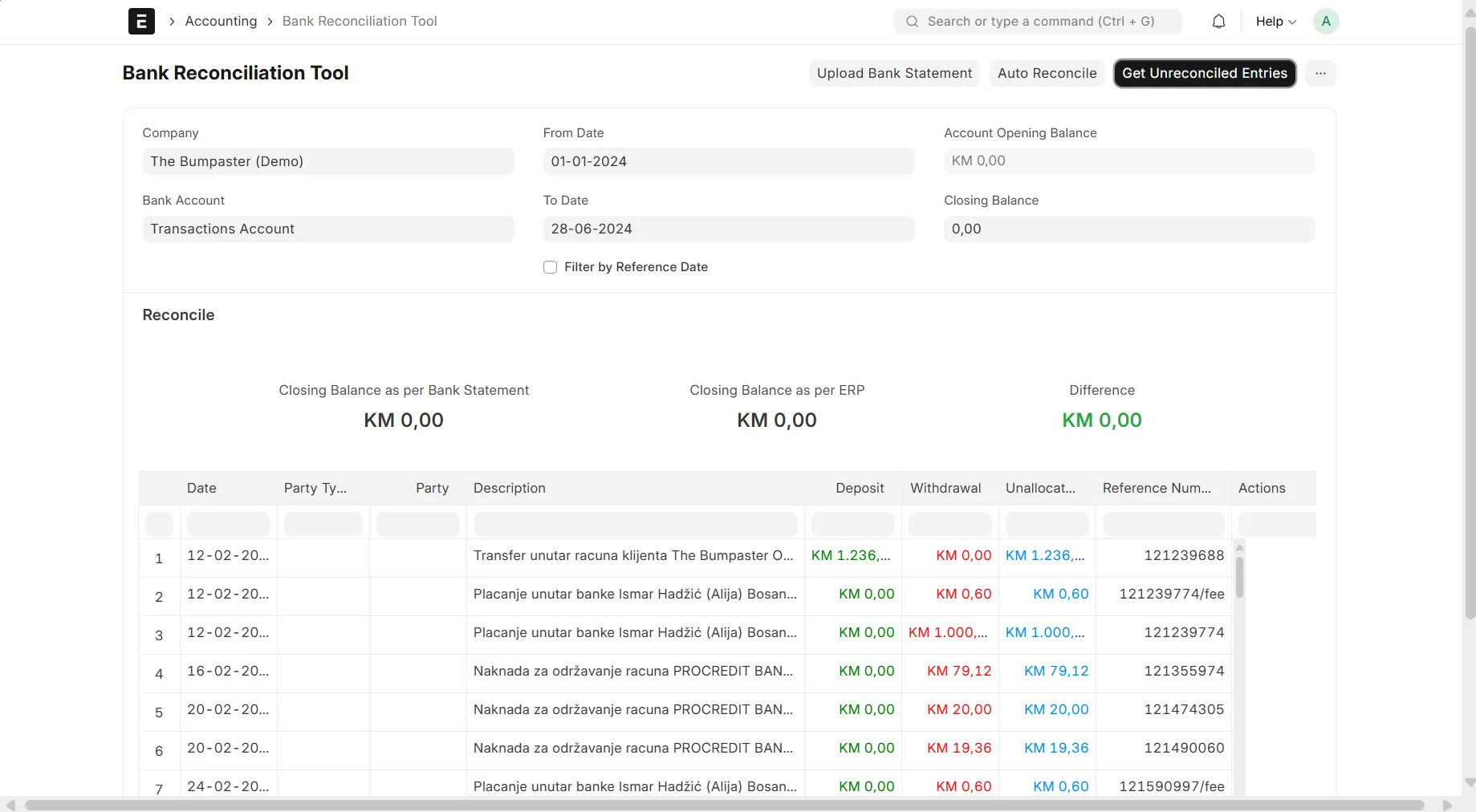This screenshot has height=812, width=1476.
Task: Open the Bank Account field dropdown
Action: click(x=327, y=229)
